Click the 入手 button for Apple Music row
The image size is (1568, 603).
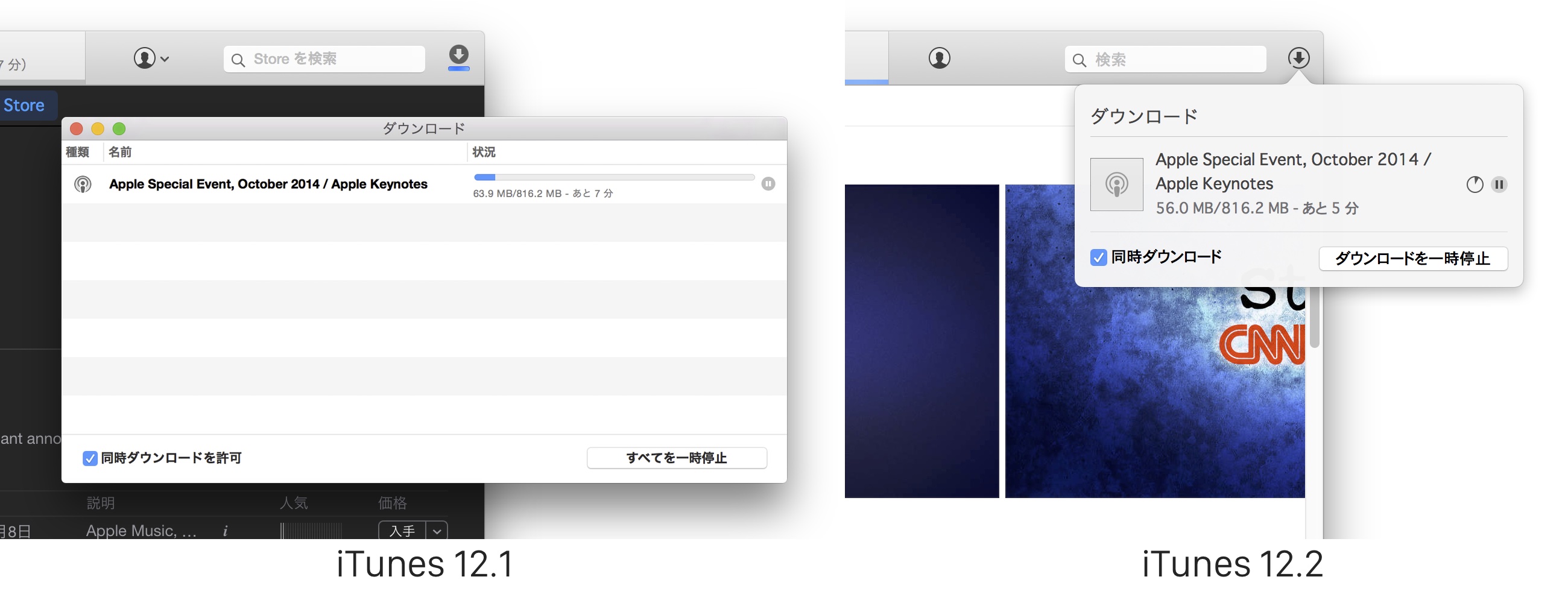click(x=402, y=531)
